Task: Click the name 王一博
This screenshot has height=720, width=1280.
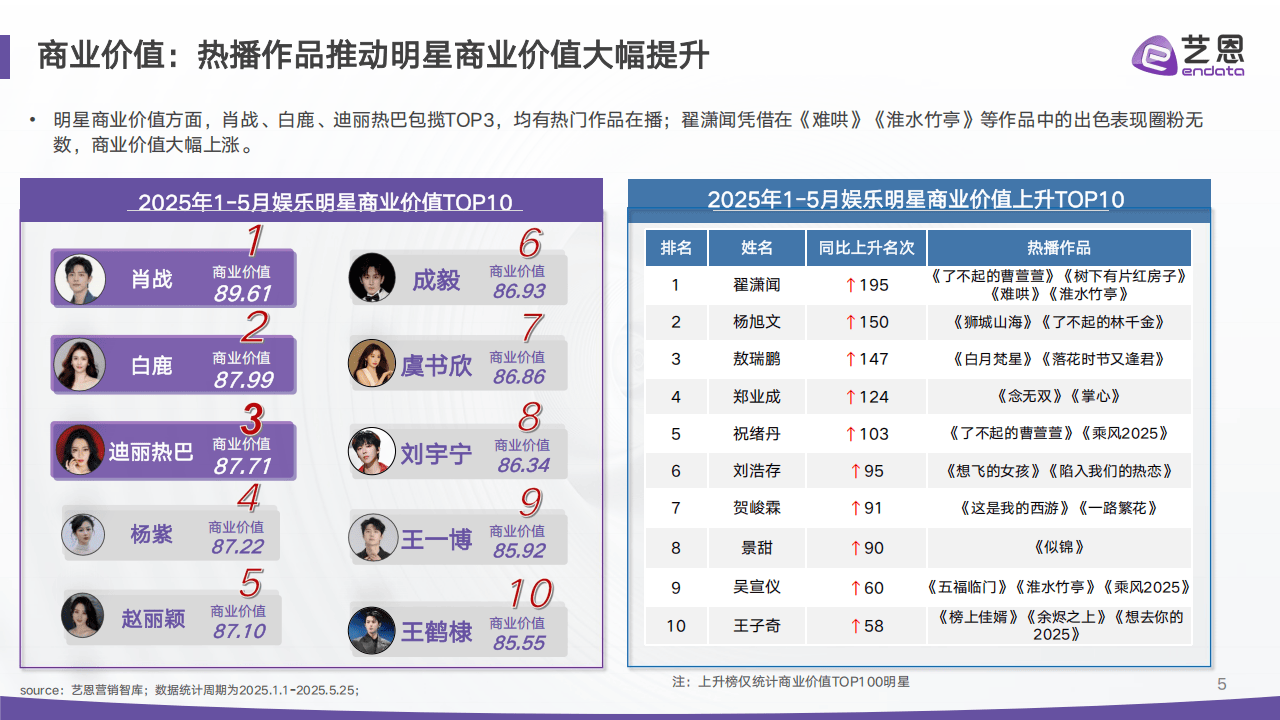Action: [x=436, y=540]
